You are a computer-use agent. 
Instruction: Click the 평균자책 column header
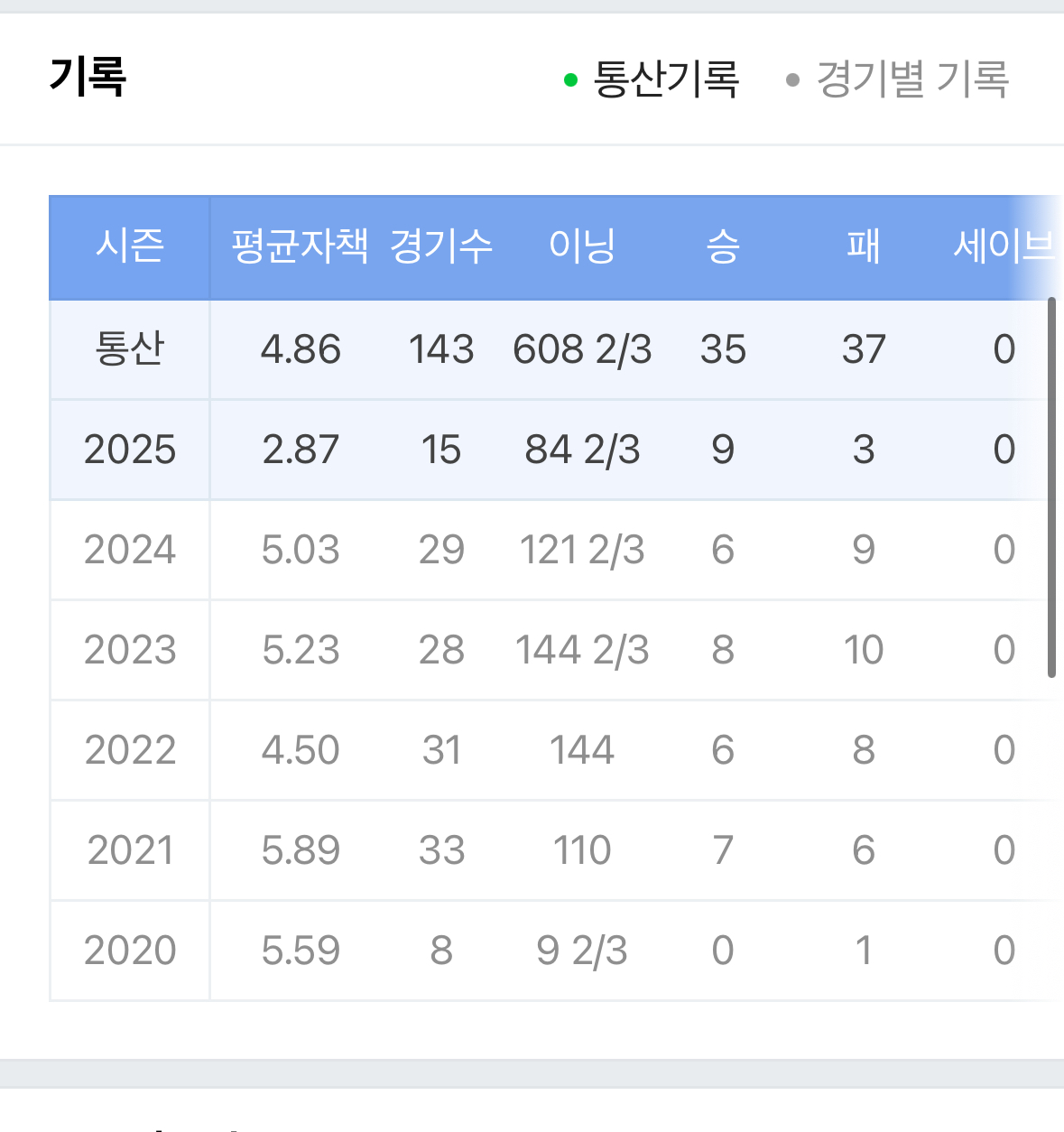tap(300, 246)
